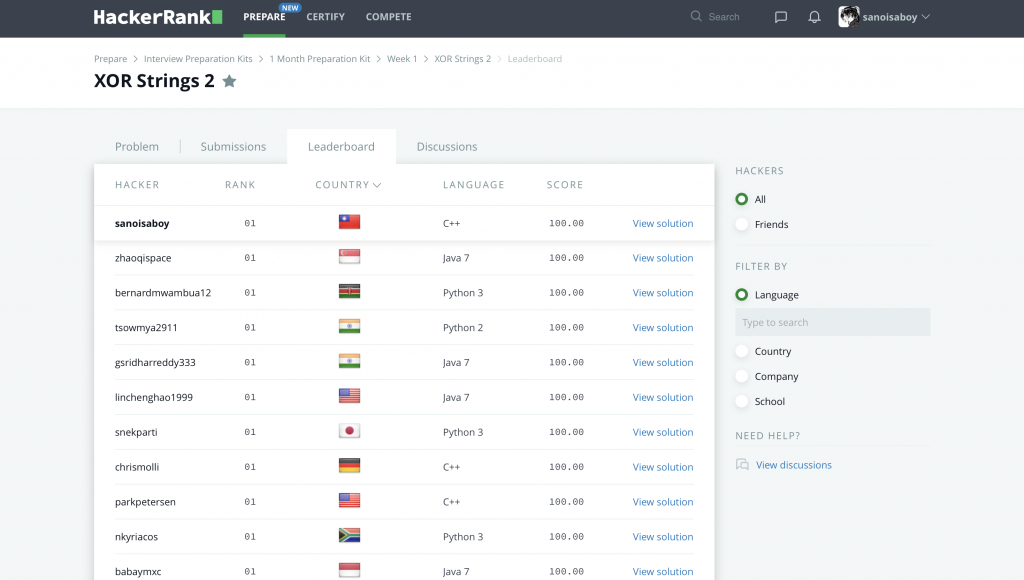
Task: Click the Score column header
Action: 565,185
